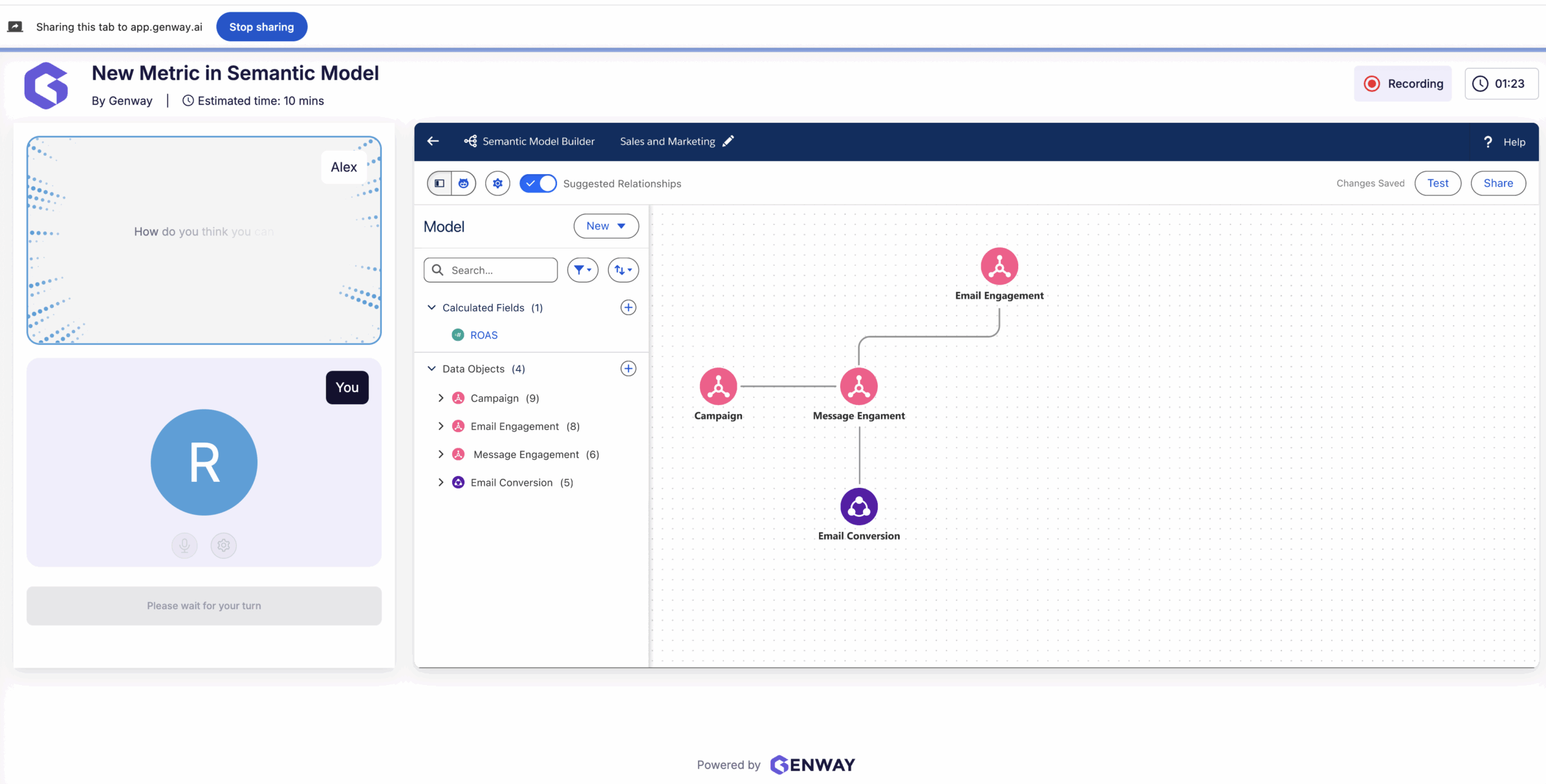Screen dimensions: 1546x784
Task: Open the model settings gear icon
Action: [x=497, y=183]
